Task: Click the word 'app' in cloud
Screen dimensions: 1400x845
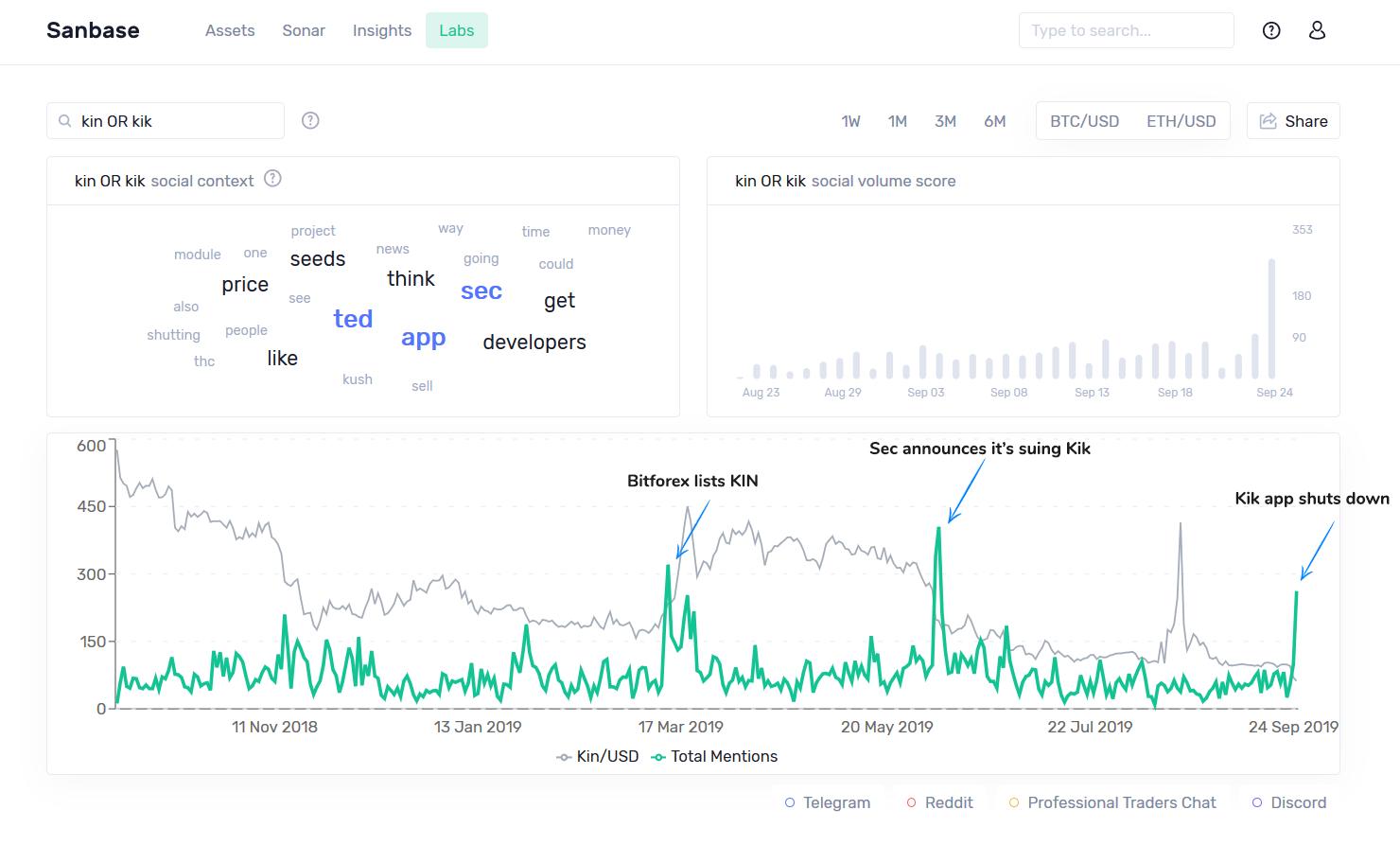Action: coord(423,339)
